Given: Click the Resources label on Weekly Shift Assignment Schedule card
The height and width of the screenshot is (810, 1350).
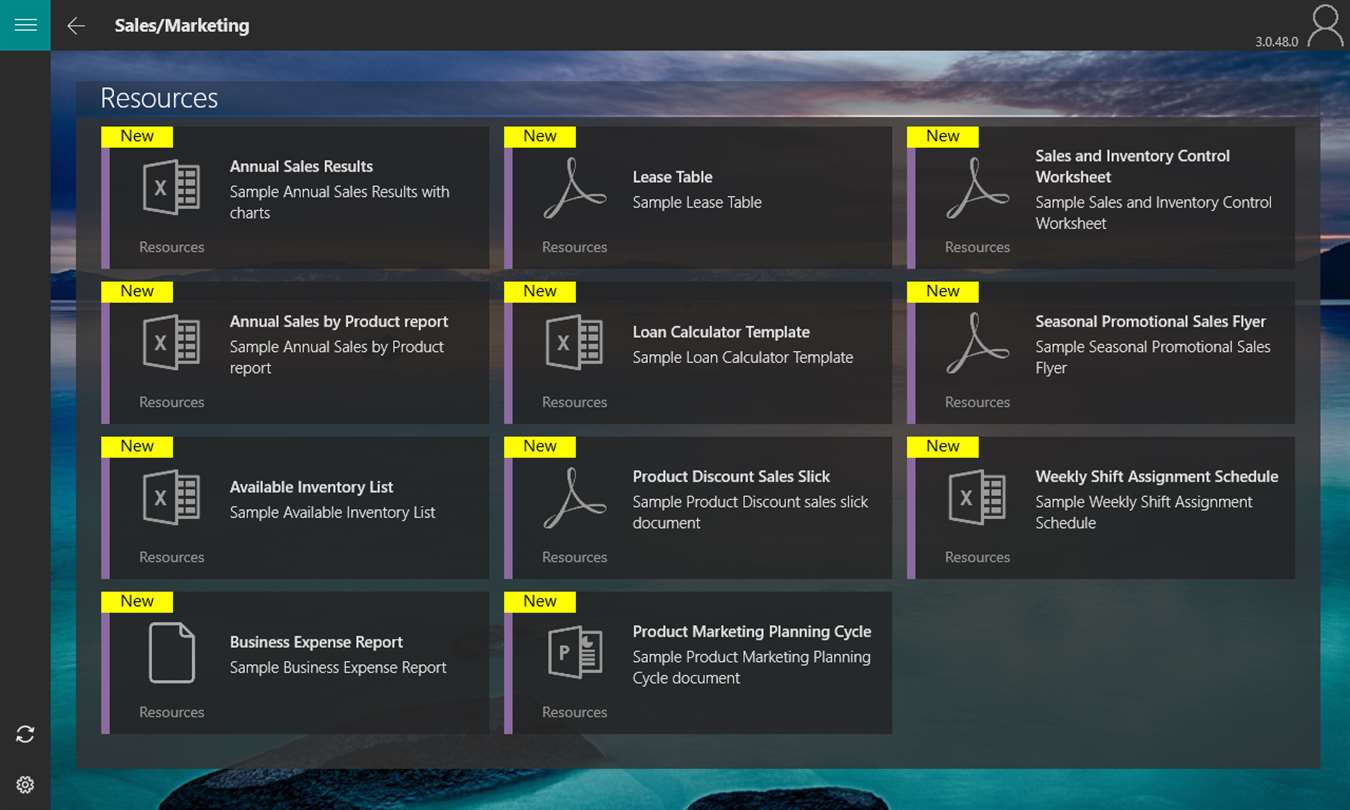Looking at the screenshot, I should pyautogui.click(x=978, y=557).
